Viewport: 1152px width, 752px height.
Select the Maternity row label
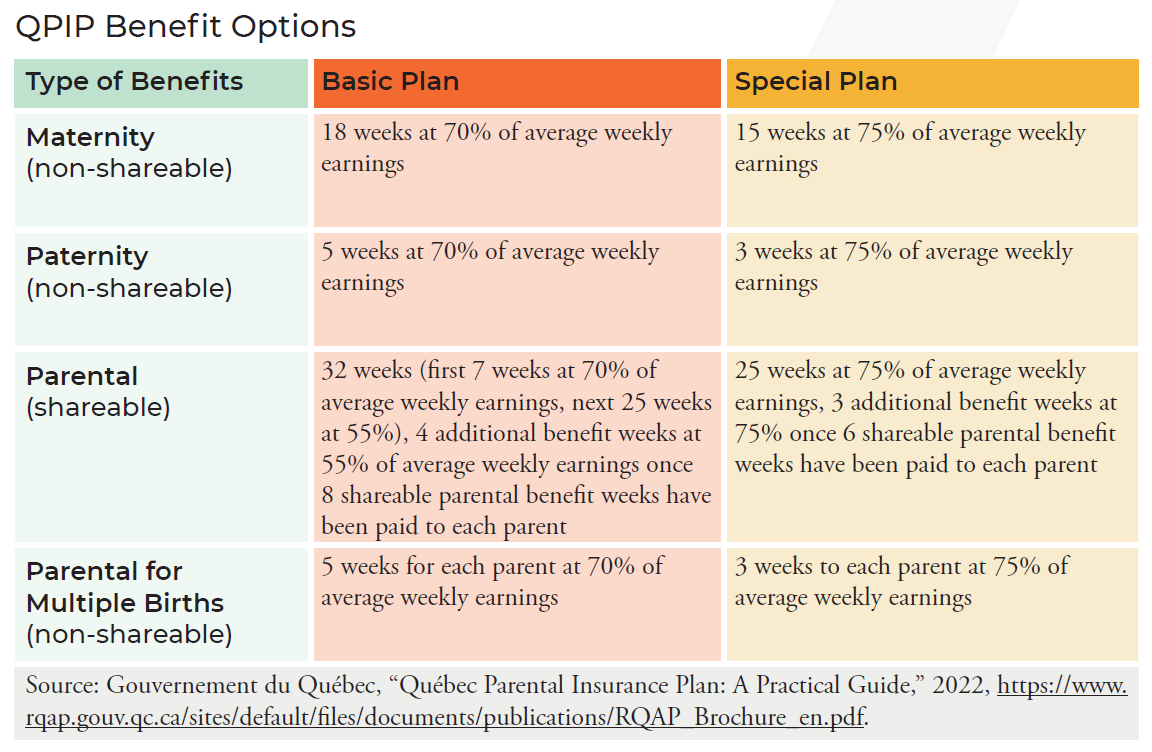click(91, 137)
